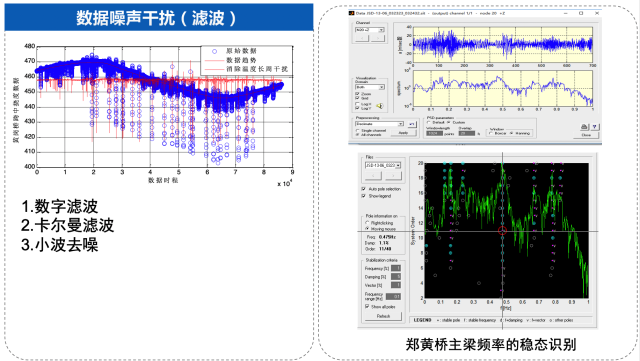Click the Windowlength points input field

click(x=434, y=133)
